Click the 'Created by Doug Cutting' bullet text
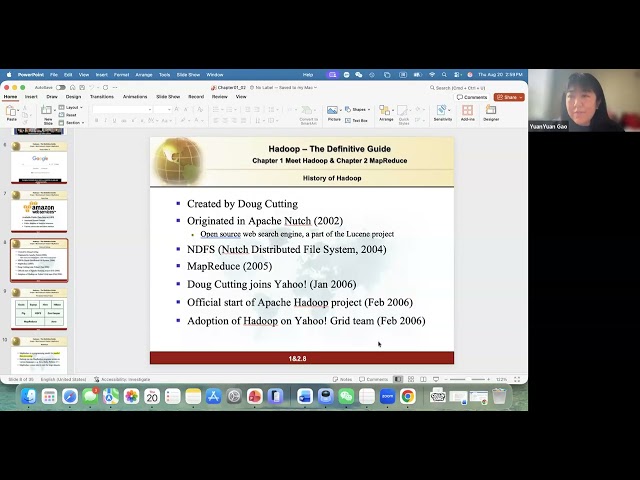Image resolution: width=640 pixels, height=480 pixels. point(242,204)
